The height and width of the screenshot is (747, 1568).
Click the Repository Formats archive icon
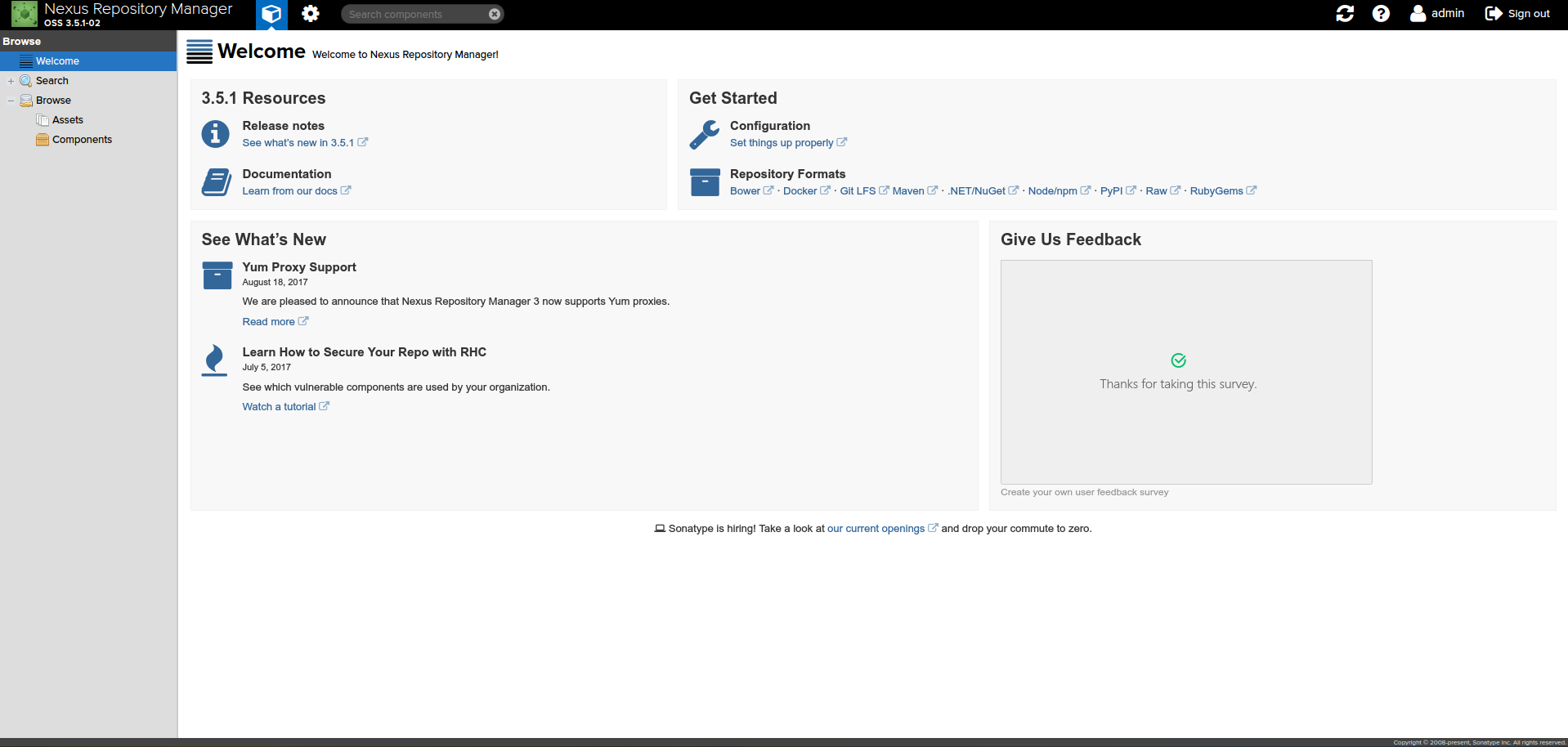coord(705,182)
